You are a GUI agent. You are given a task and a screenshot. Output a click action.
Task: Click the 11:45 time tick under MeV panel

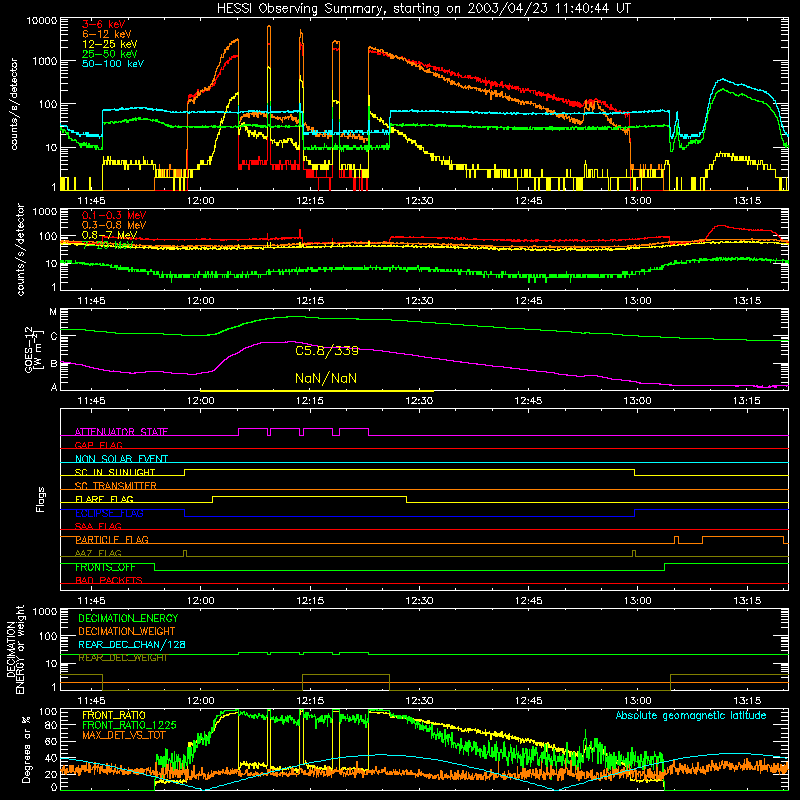[91, 301]
